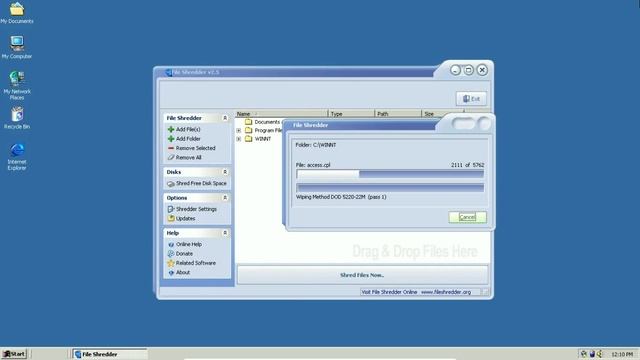The image size is (640, 360).
Task: Expand the WINNT tree node
Action: click(239, 139)
